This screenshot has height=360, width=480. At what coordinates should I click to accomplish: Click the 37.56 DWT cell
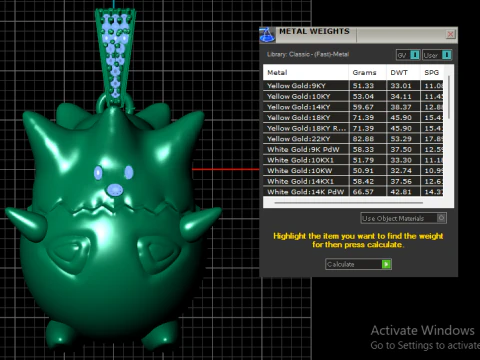[403, 181]
